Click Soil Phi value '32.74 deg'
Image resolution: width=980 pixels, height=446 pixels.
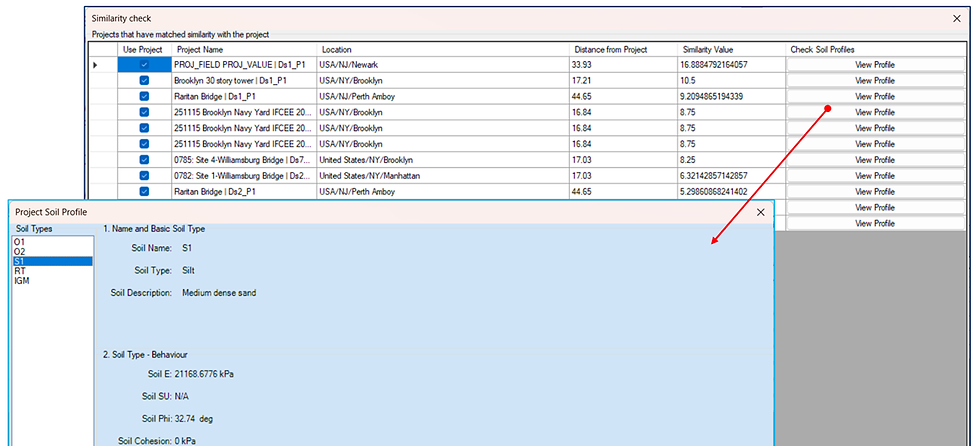point(194,419)
